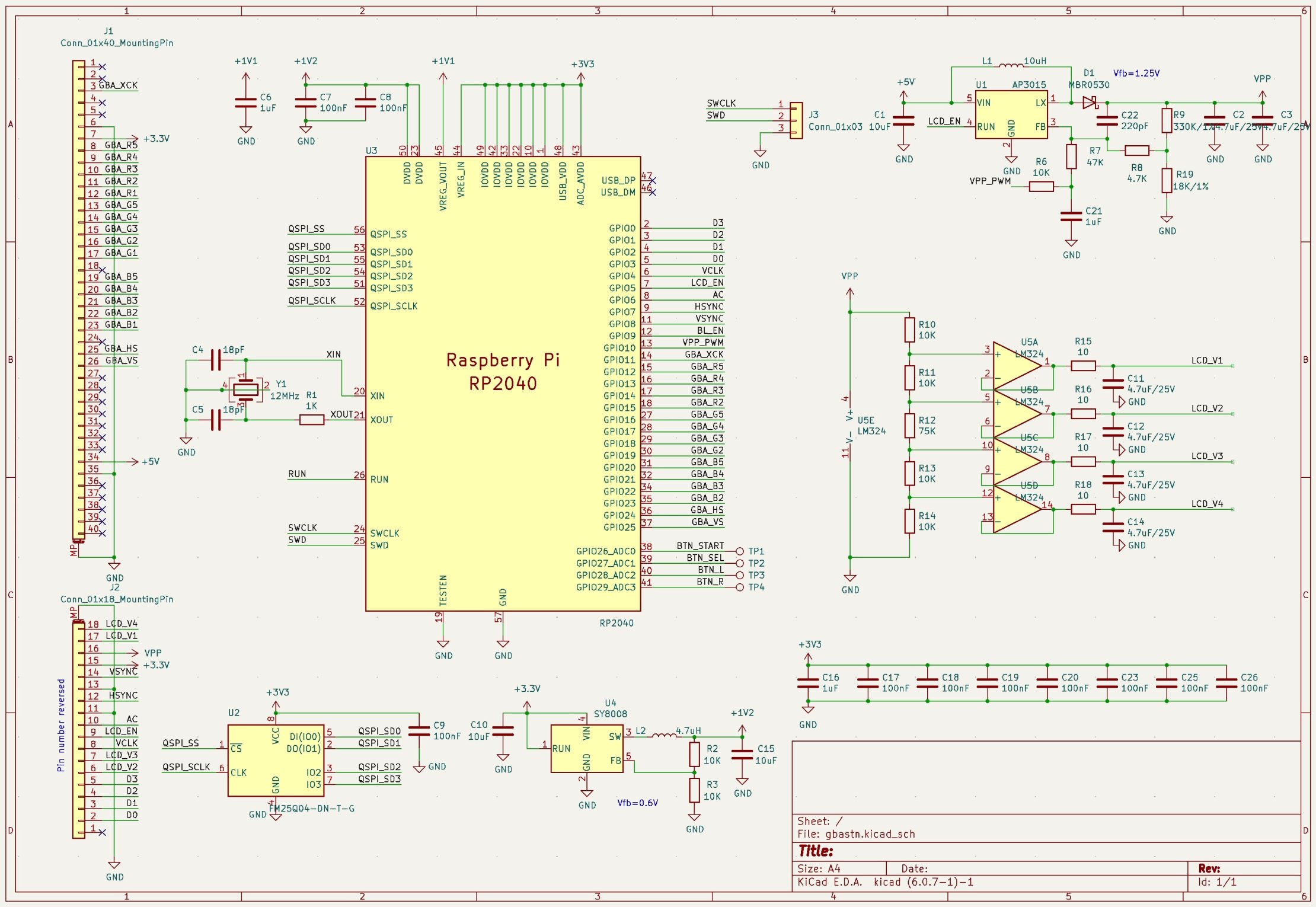
Task: Click the C6 1uF capacitor symbol
Action: (x=246, y=103)
